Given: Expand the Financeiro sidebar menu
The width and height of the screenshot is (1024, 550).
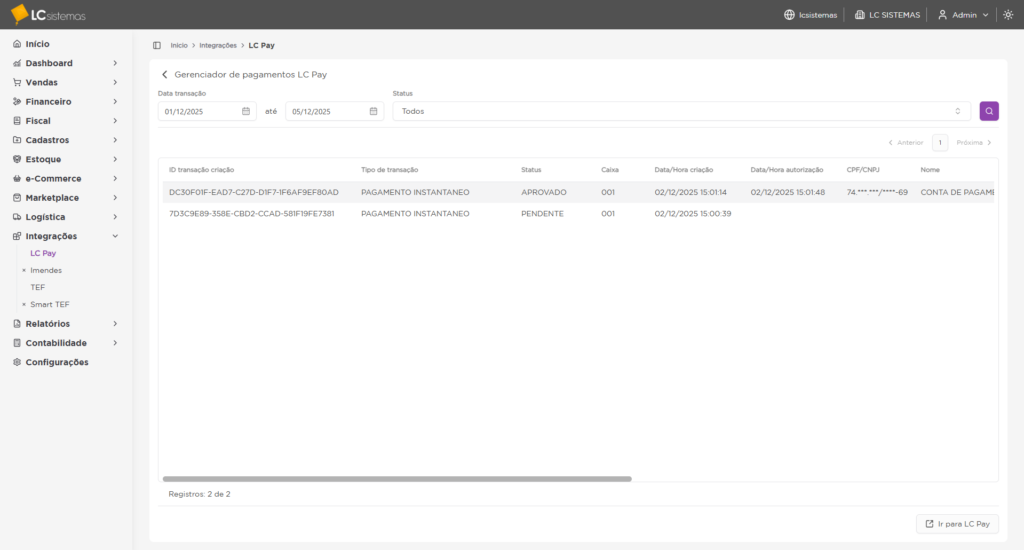Looking at the screenshot, I should 66,102.
